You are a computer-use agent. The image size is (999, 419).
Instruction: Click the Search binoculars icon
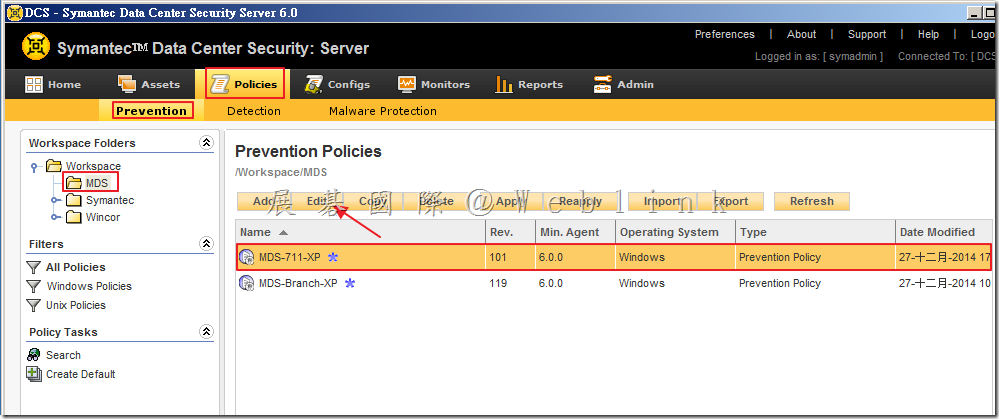(x=34, y=355)
